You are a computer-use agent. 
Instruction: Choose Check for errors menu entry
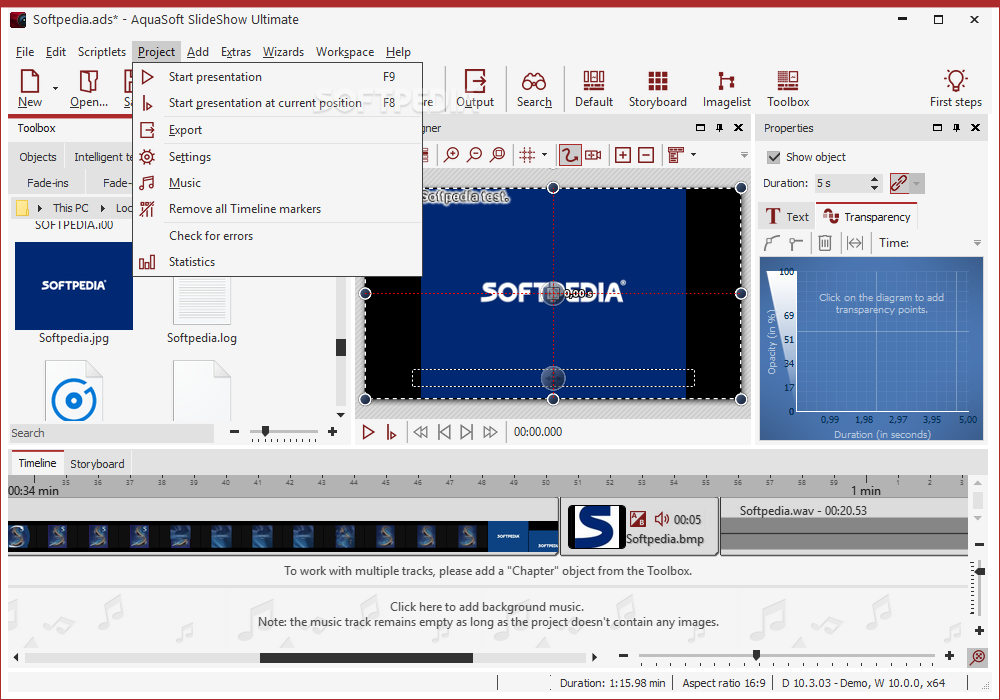[278, 236]
